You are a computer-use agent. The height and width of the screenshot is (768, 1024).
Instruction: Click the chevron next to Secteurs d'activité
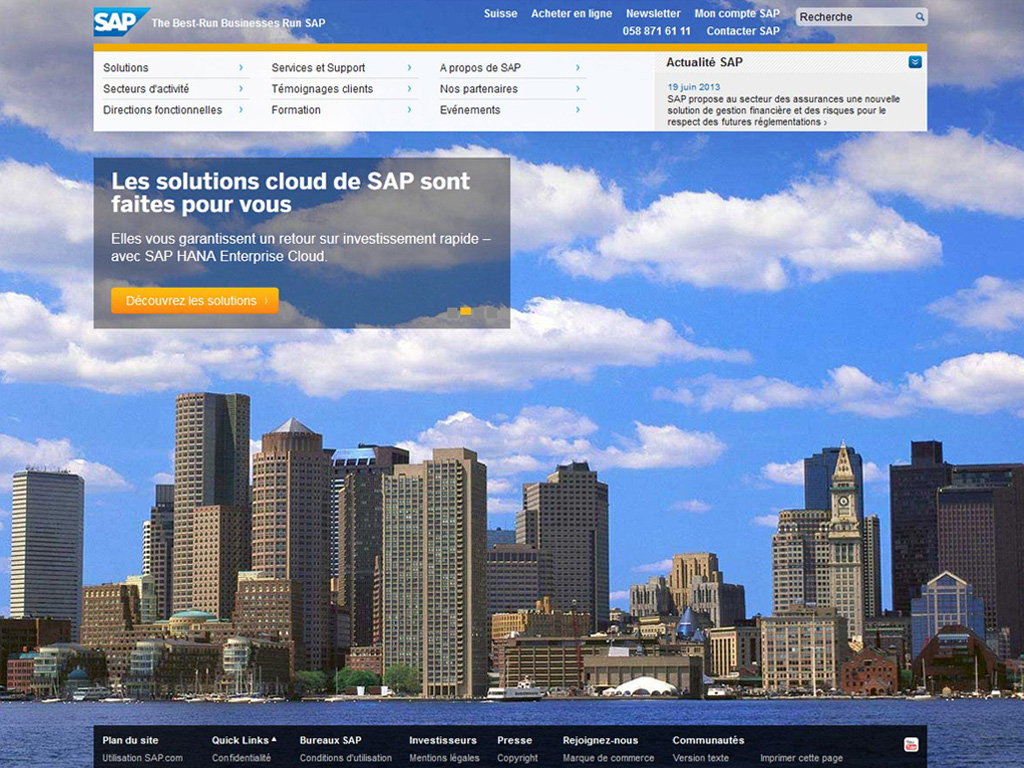coord(241,89)
